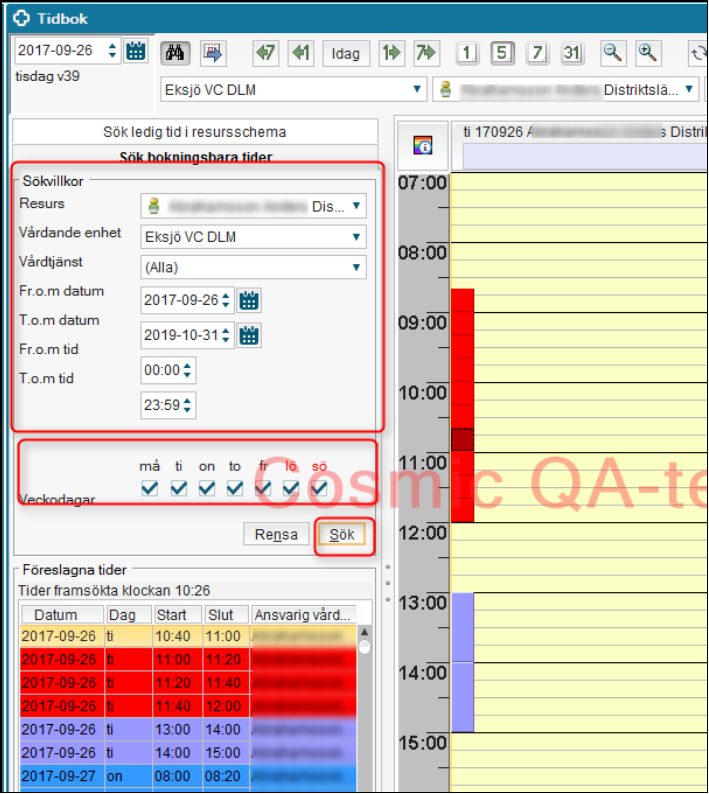This screenshot has height=794, width=709.
Task: Jump back one week with double-left arrow
Action: [265, 53]
